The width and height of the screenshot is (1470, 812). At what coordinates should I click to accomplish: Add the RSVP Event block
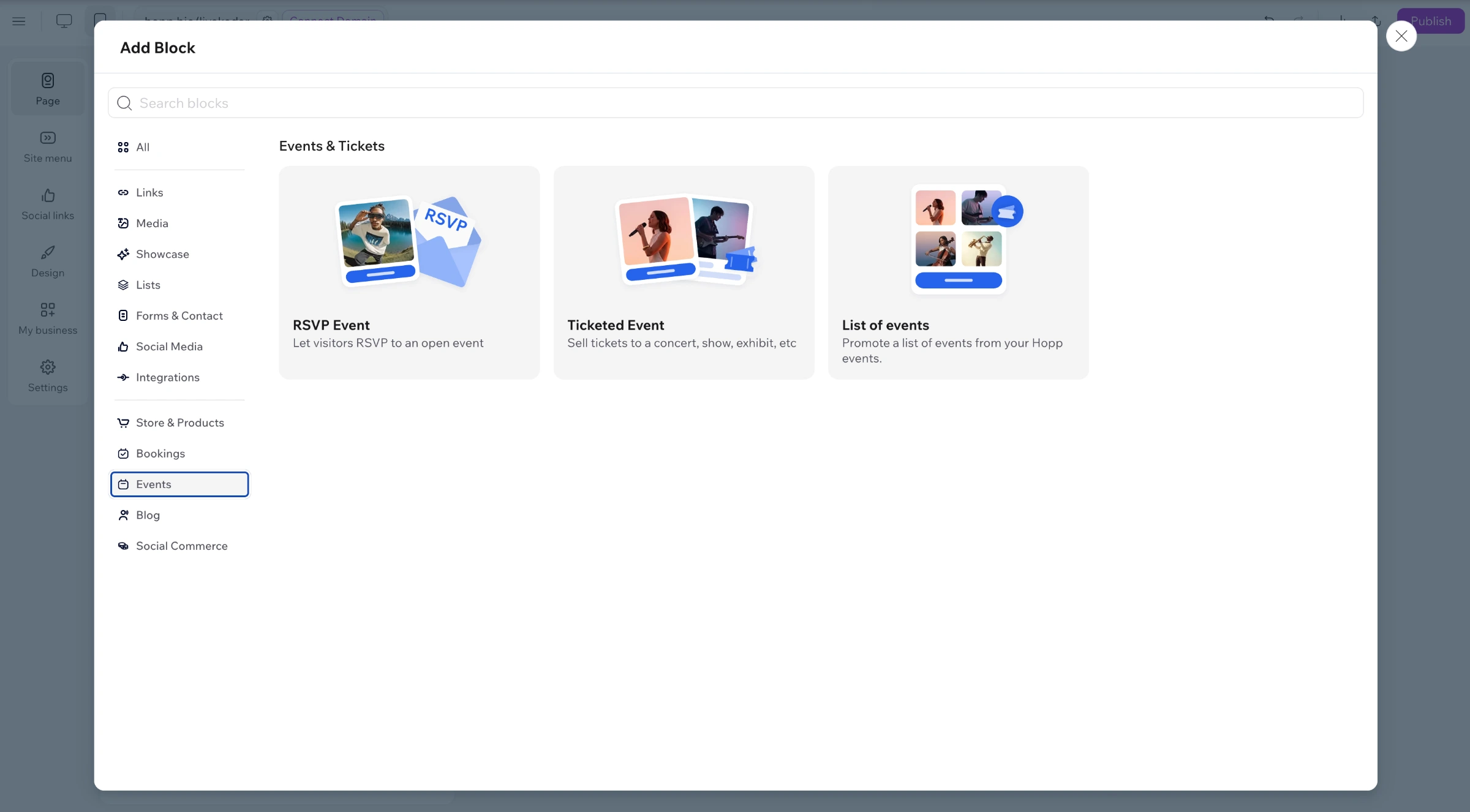409,273
